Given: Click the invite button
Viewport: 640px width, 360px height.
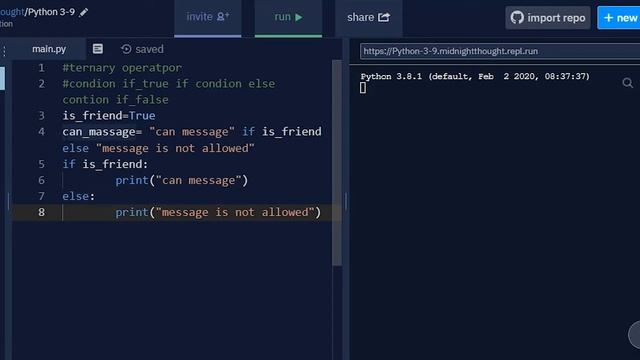Looking at the screenshot, I should click(x=208, y=17).
